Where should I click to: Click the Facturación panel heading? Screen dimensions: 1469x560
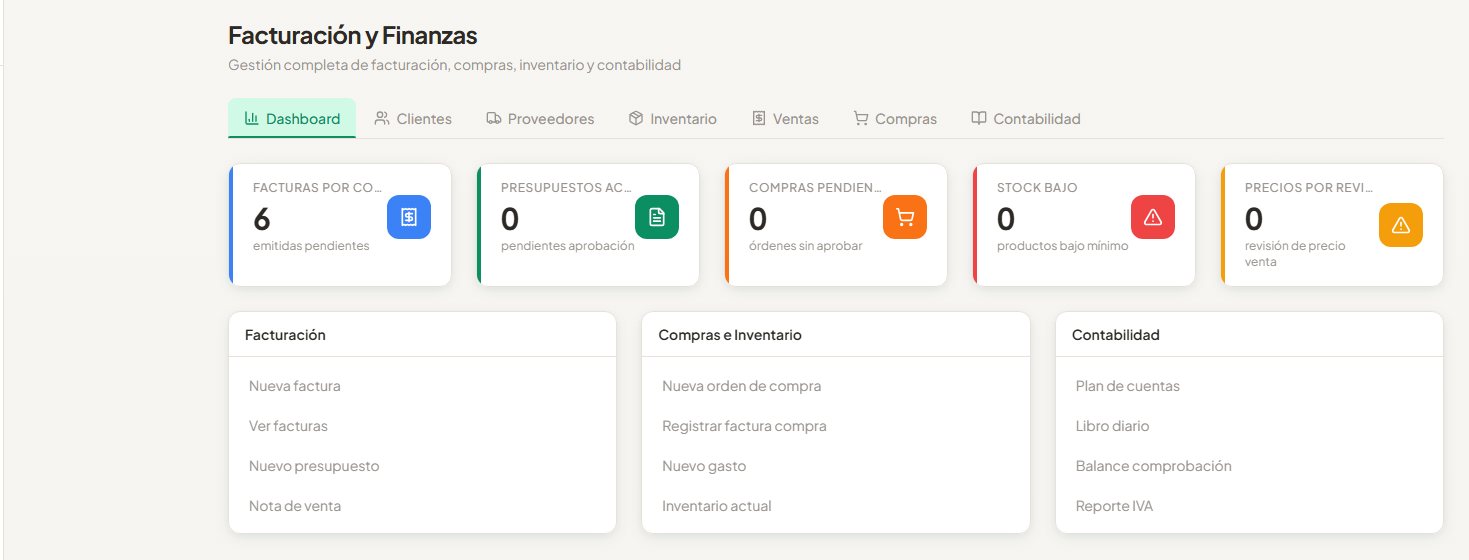(285, 335)
